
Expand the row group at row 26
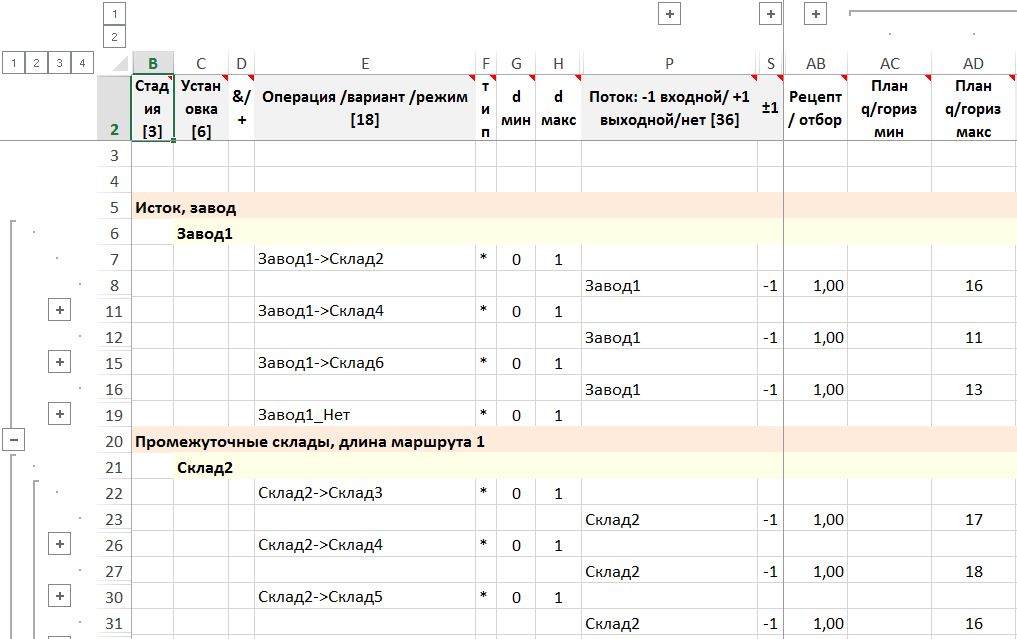(60, 544)
